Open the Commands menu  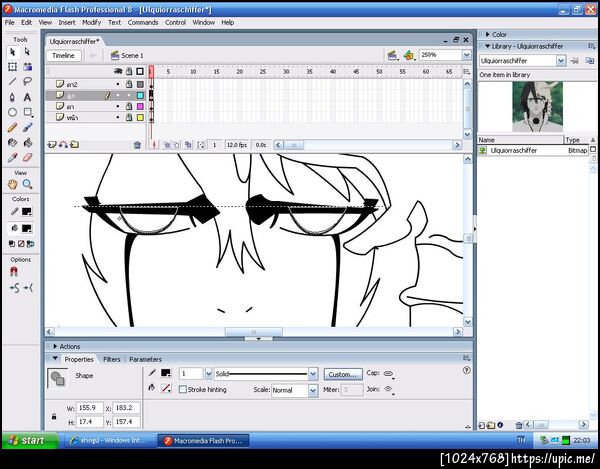(143, 23)
